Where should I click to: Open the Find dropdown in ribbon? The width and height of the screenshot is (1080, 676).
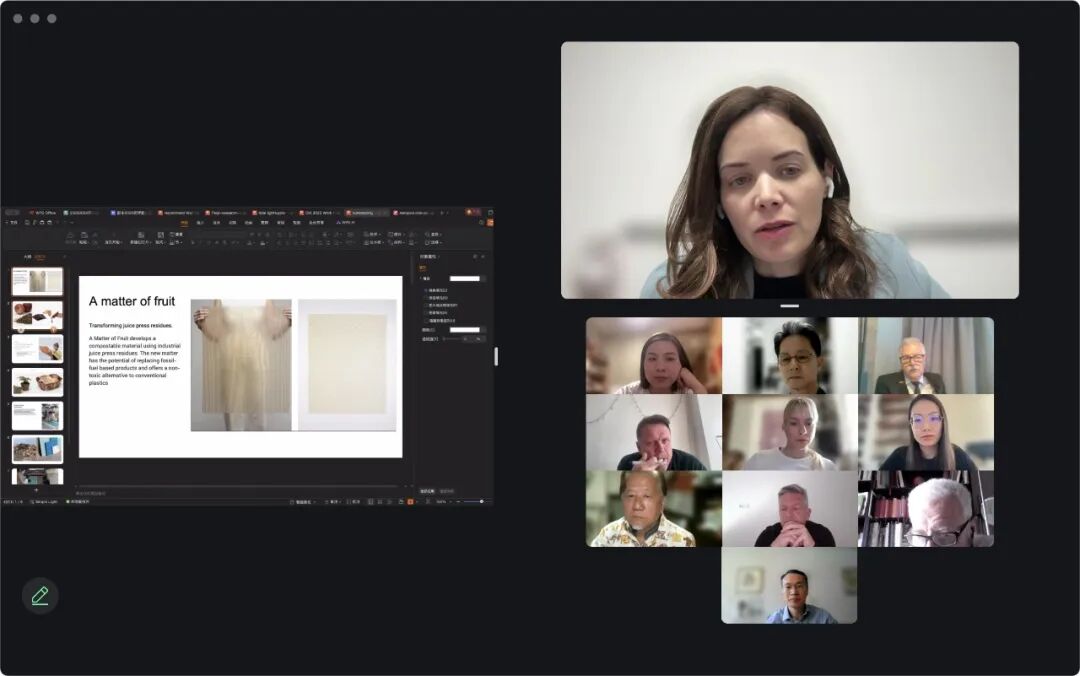(x=433, y=234)
